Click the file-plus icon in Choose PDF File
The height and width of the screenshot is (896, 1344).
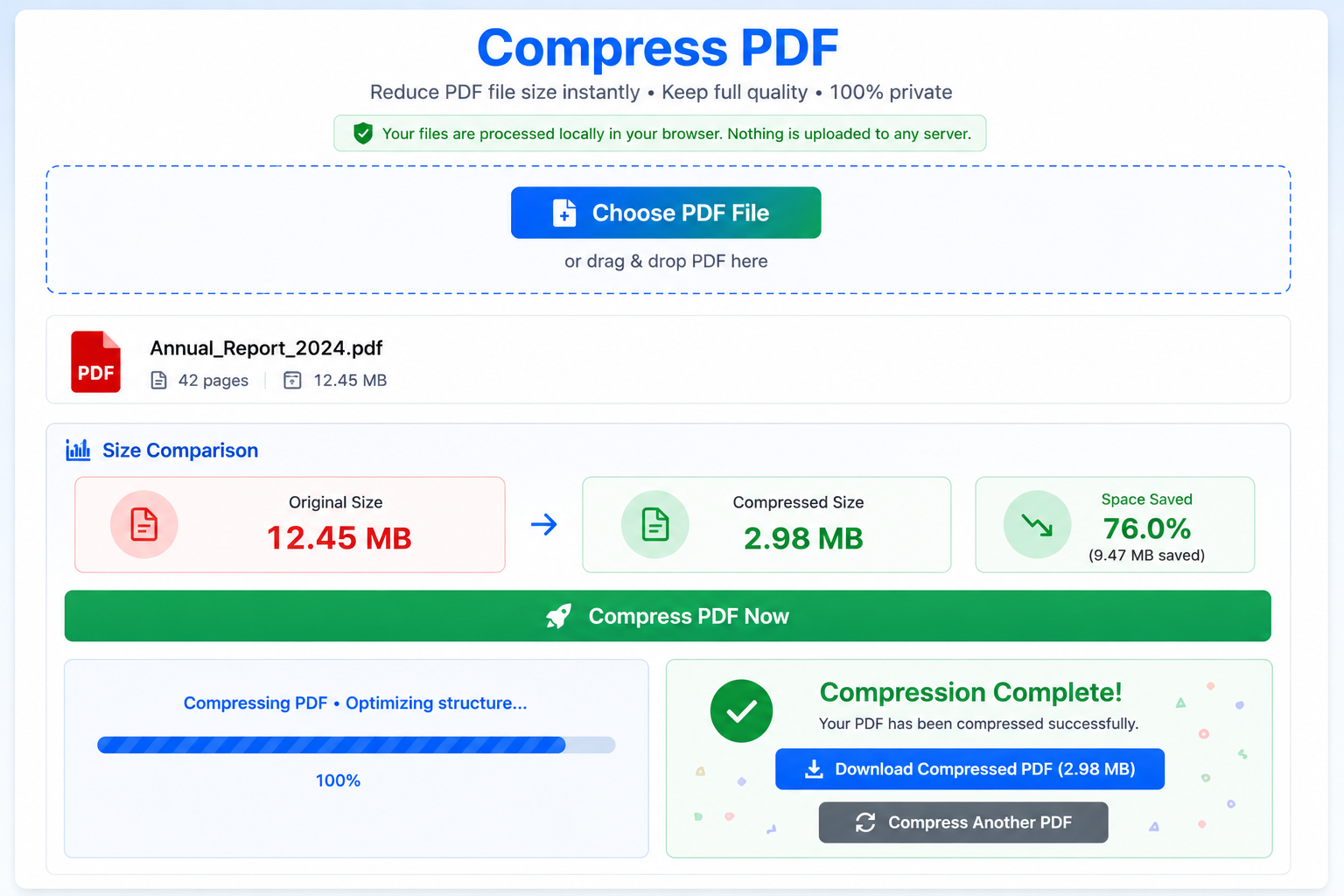coord(564,213)
